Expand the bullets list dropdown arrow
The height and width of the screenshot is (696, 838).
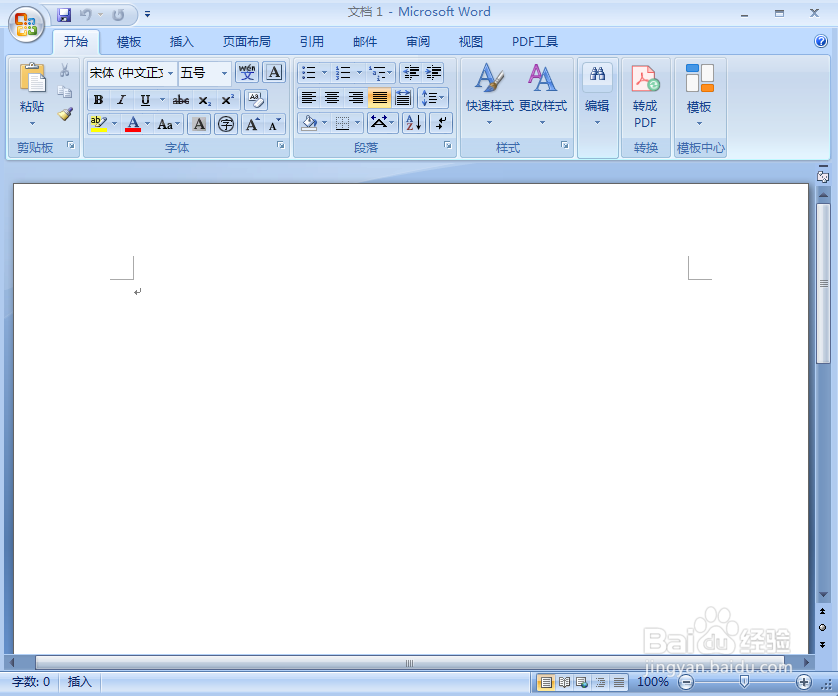tap(324, 72)
